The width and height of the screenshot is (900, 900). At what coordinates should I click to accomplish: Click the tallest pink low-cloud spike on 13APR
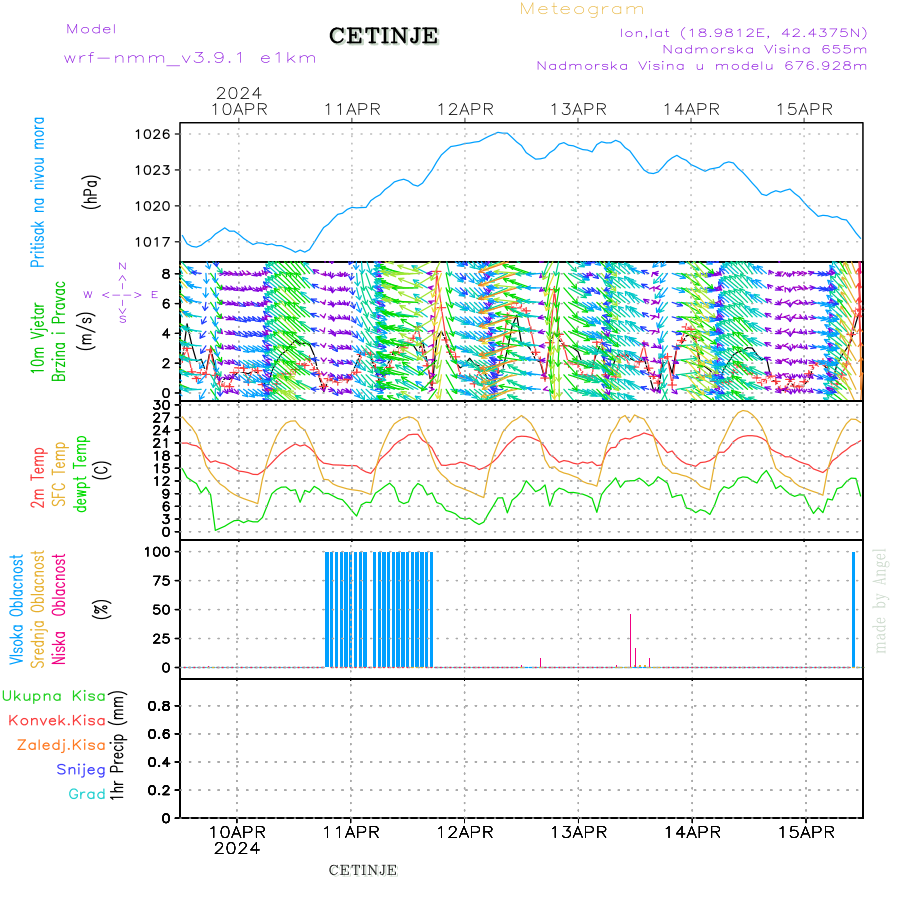pos(630,641)
